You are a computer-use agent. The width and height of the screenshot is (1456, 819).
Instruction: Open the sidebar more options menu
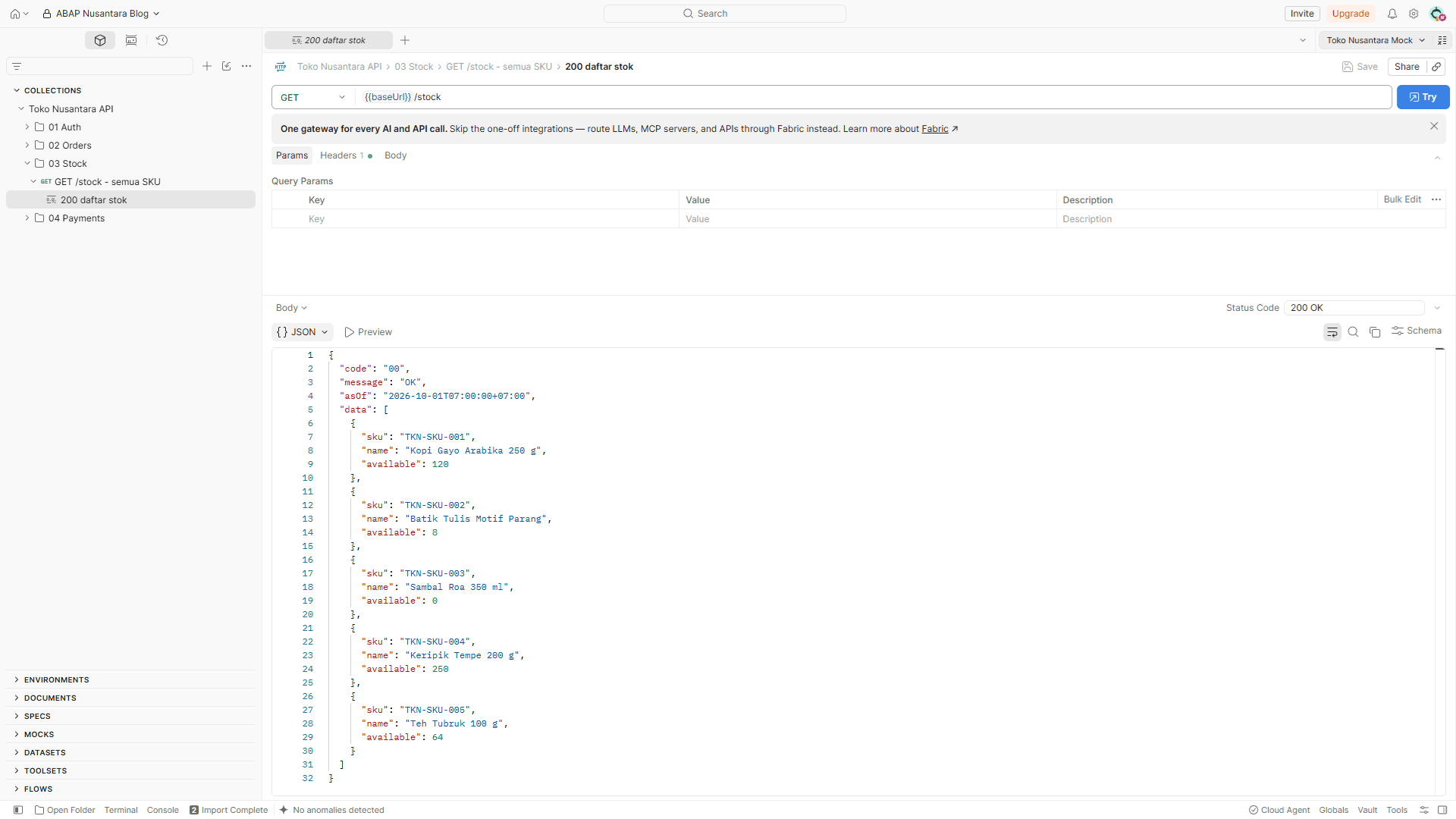tap(246, 66)
